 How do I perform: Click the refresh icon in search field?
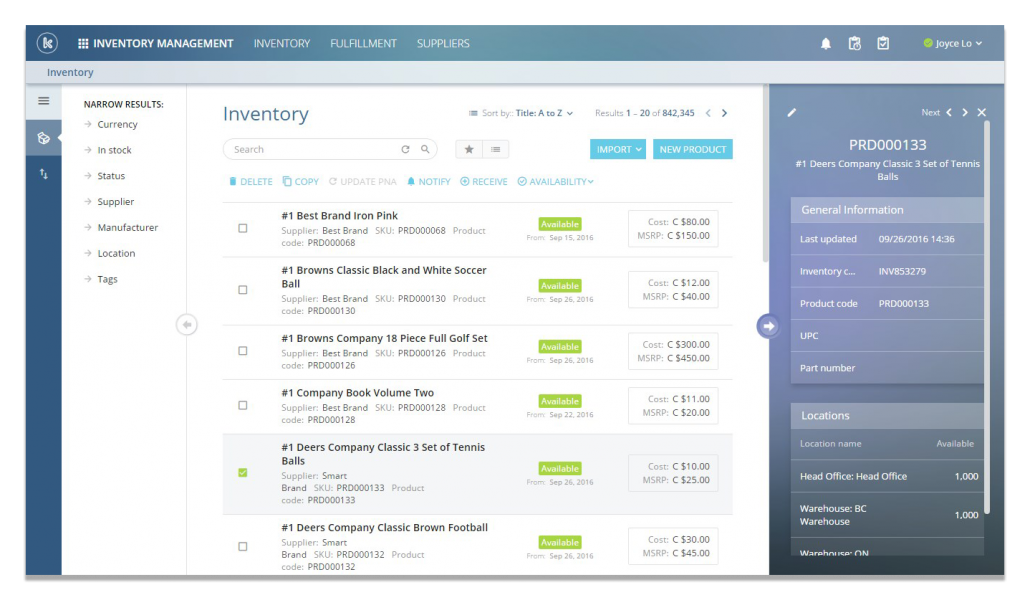click(x=405, y=149)
